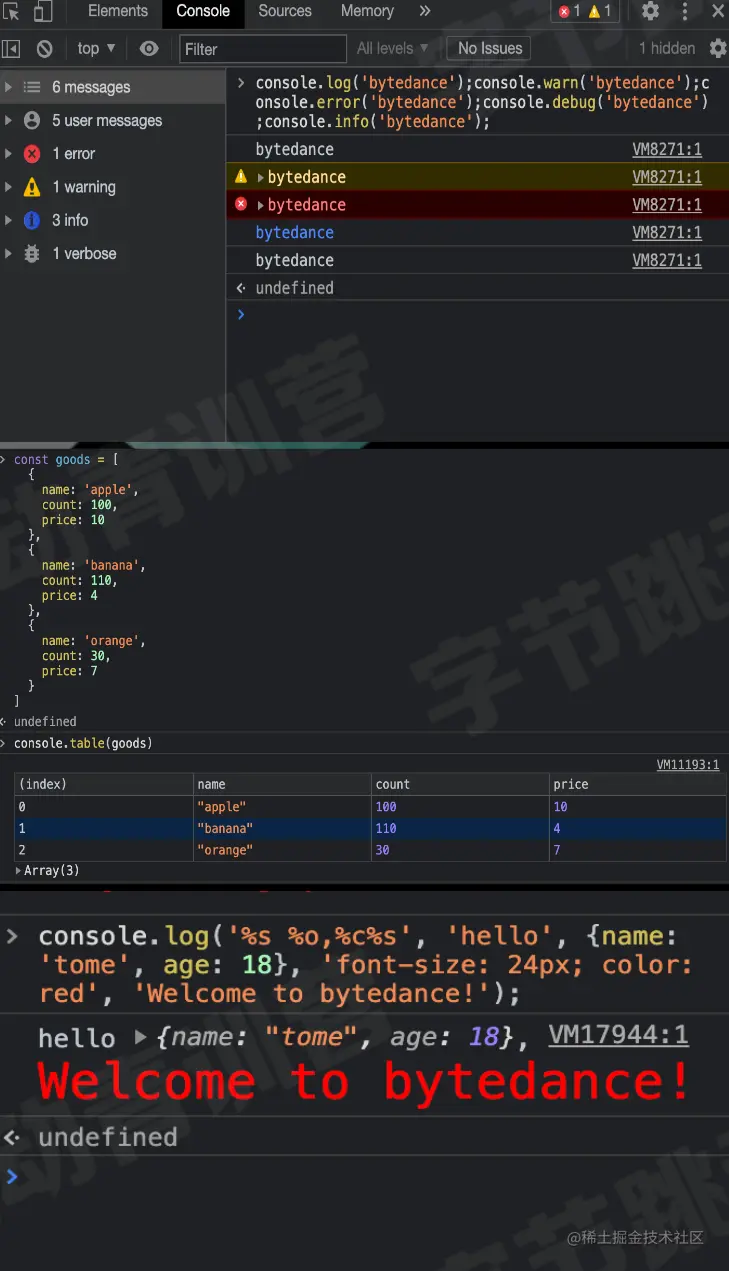Clear the console with the ban icon
The height and width of the screenshot is (1271, 729).
pyautogui.click(x=45, y=48)
